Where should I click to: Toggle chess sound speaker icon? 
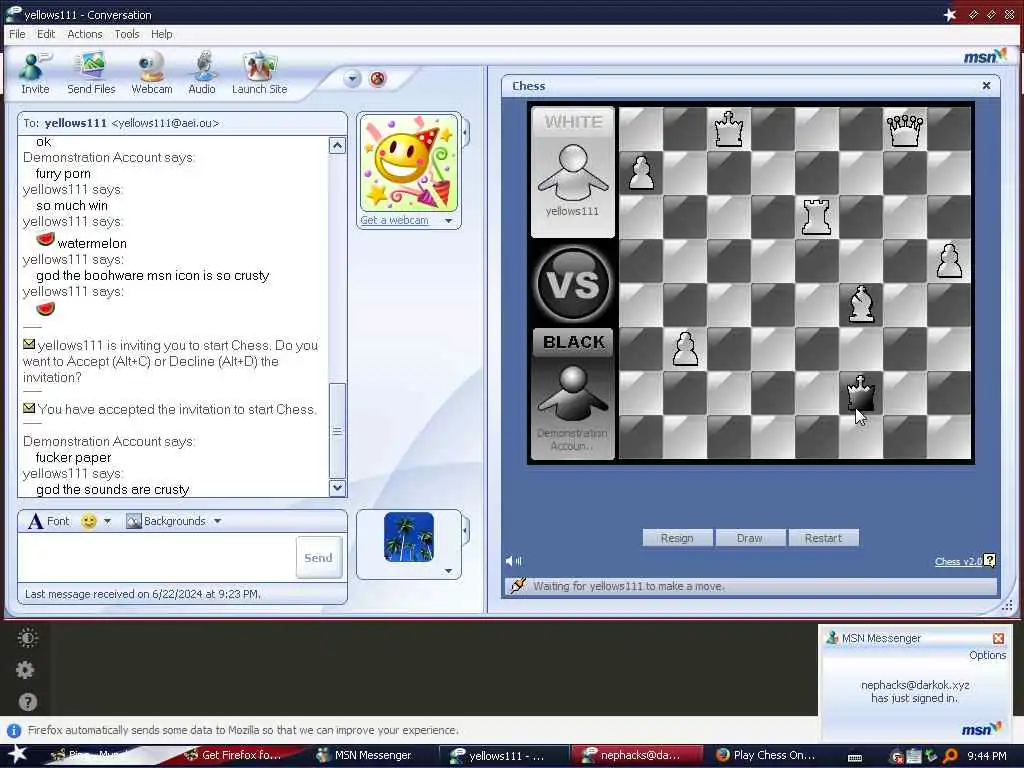point(514,560)
